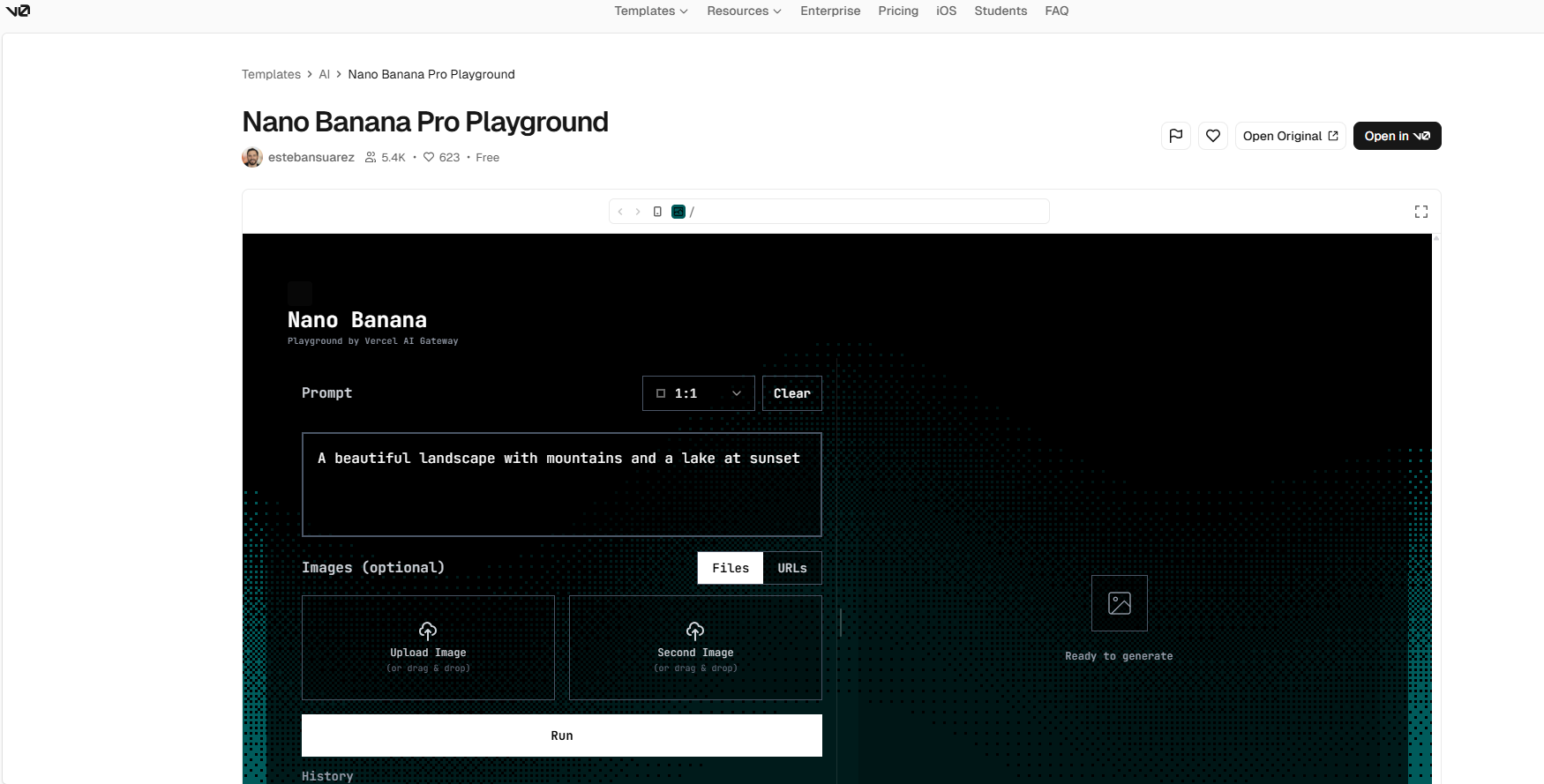Screen dimensions: 1544x784
Task: Like the template with the heart button
Action: tap(1213, 136)
